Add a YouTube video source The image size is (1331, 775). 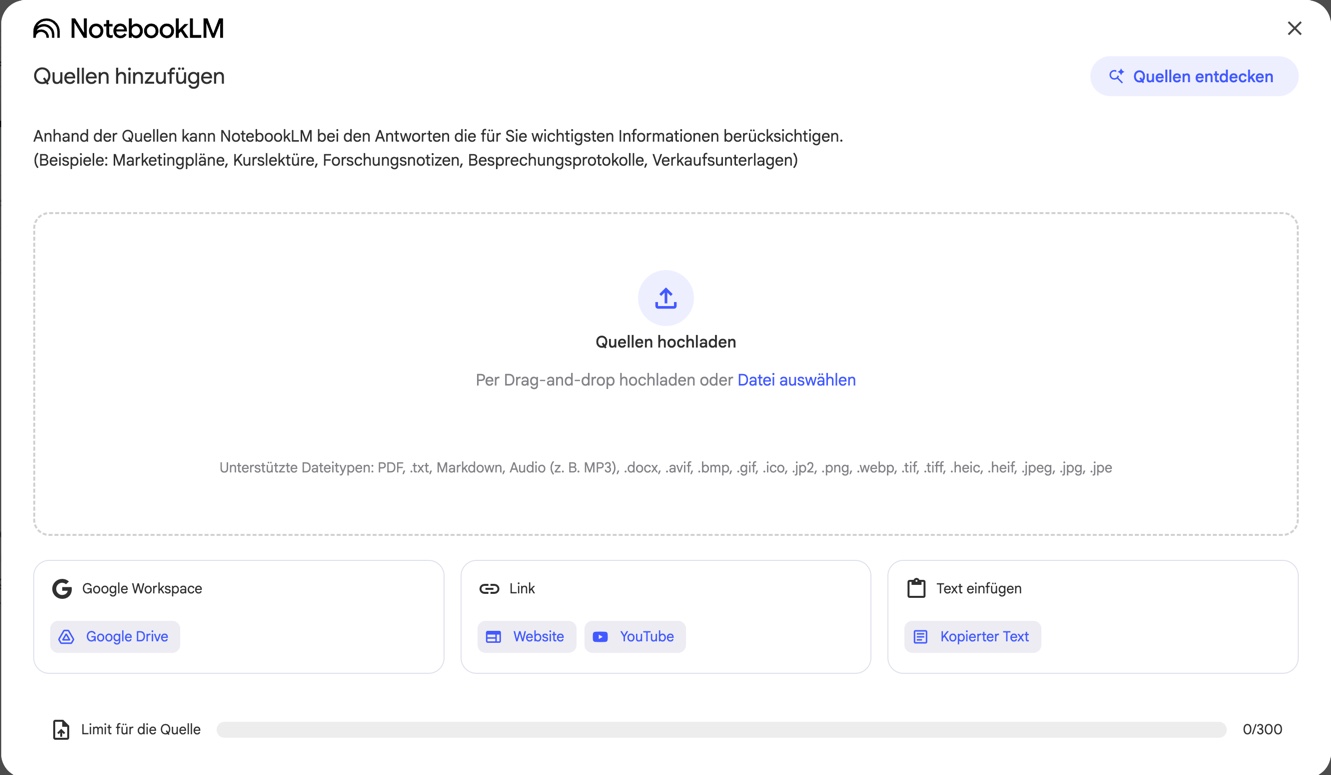pos(635,637)
